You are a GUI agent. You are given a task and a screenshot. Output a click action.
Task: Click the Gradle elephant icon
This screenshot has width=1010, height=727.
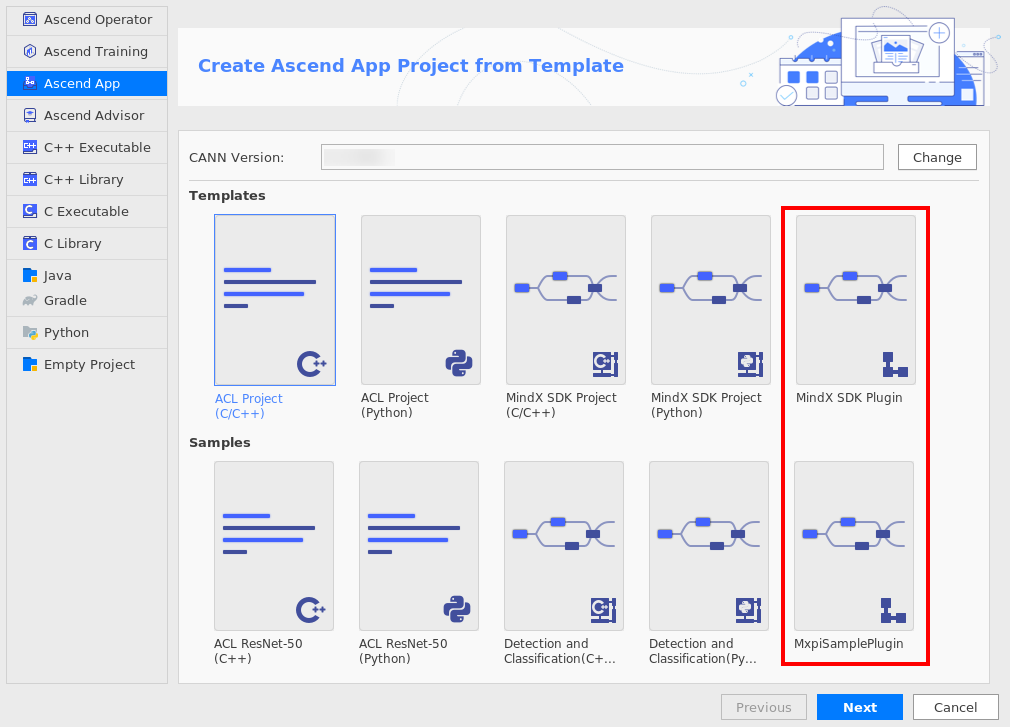tap(30, 300)
